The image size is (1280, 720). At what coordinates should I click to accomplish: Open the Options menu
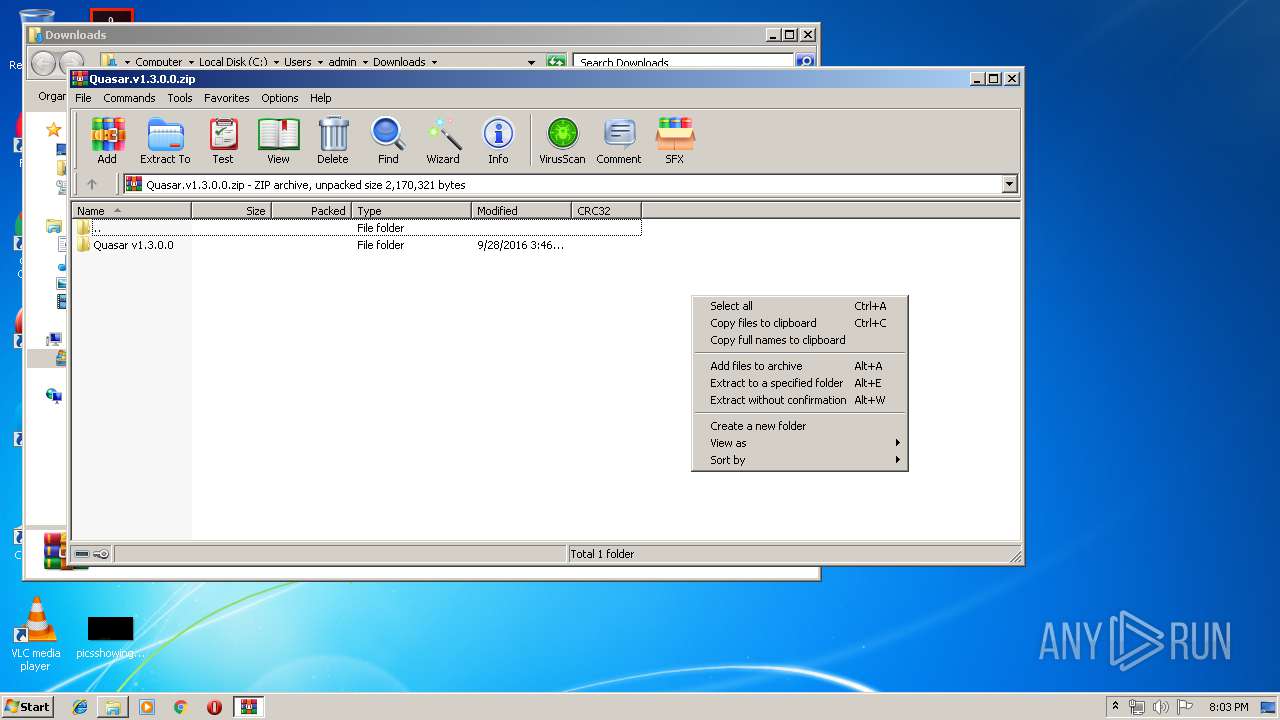[280, 98]
